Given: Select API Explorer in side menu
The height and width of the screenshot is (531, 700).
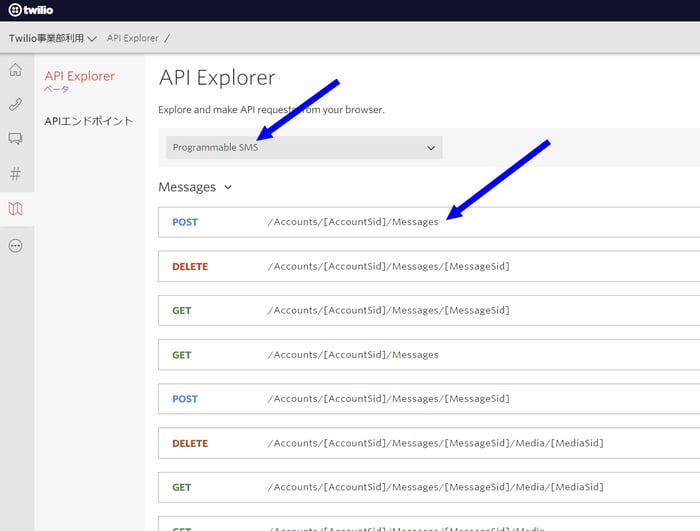Looking at the screenshot, I should [x=79, y=76].
